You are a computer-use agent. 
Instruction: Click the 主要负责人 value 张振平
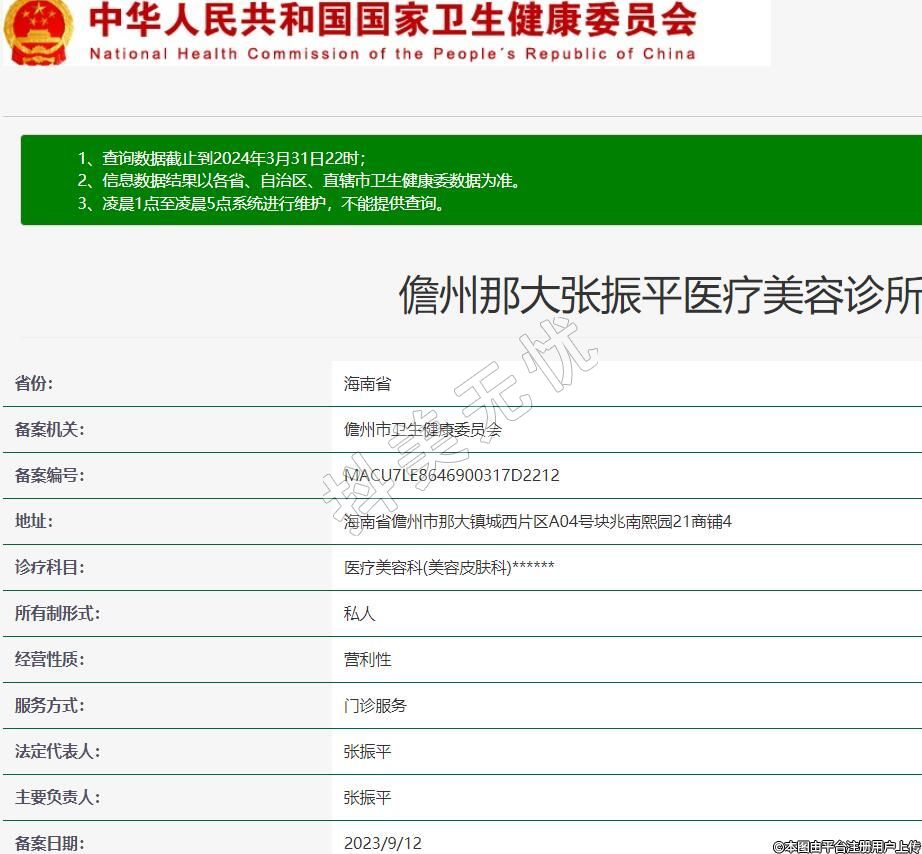coord(367,798)
